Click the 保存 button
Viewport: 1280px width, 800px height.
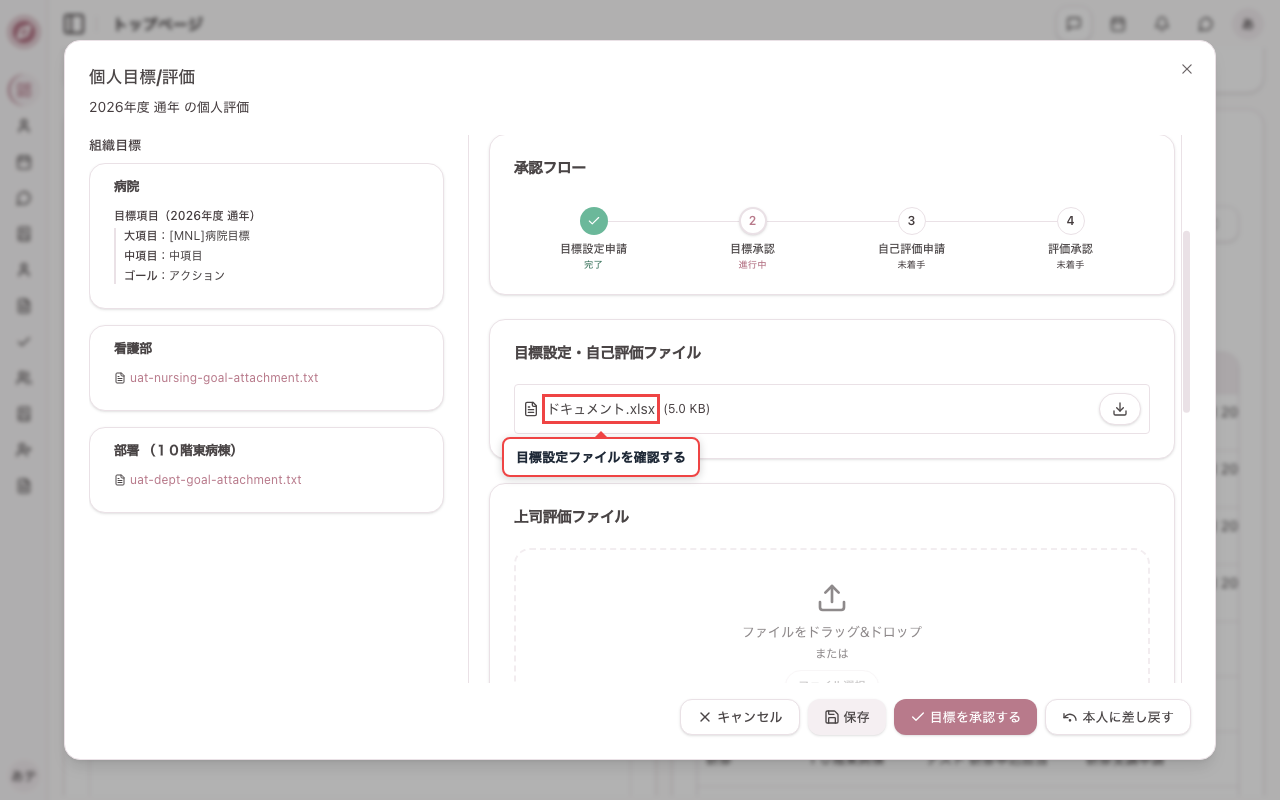[847, 717]
